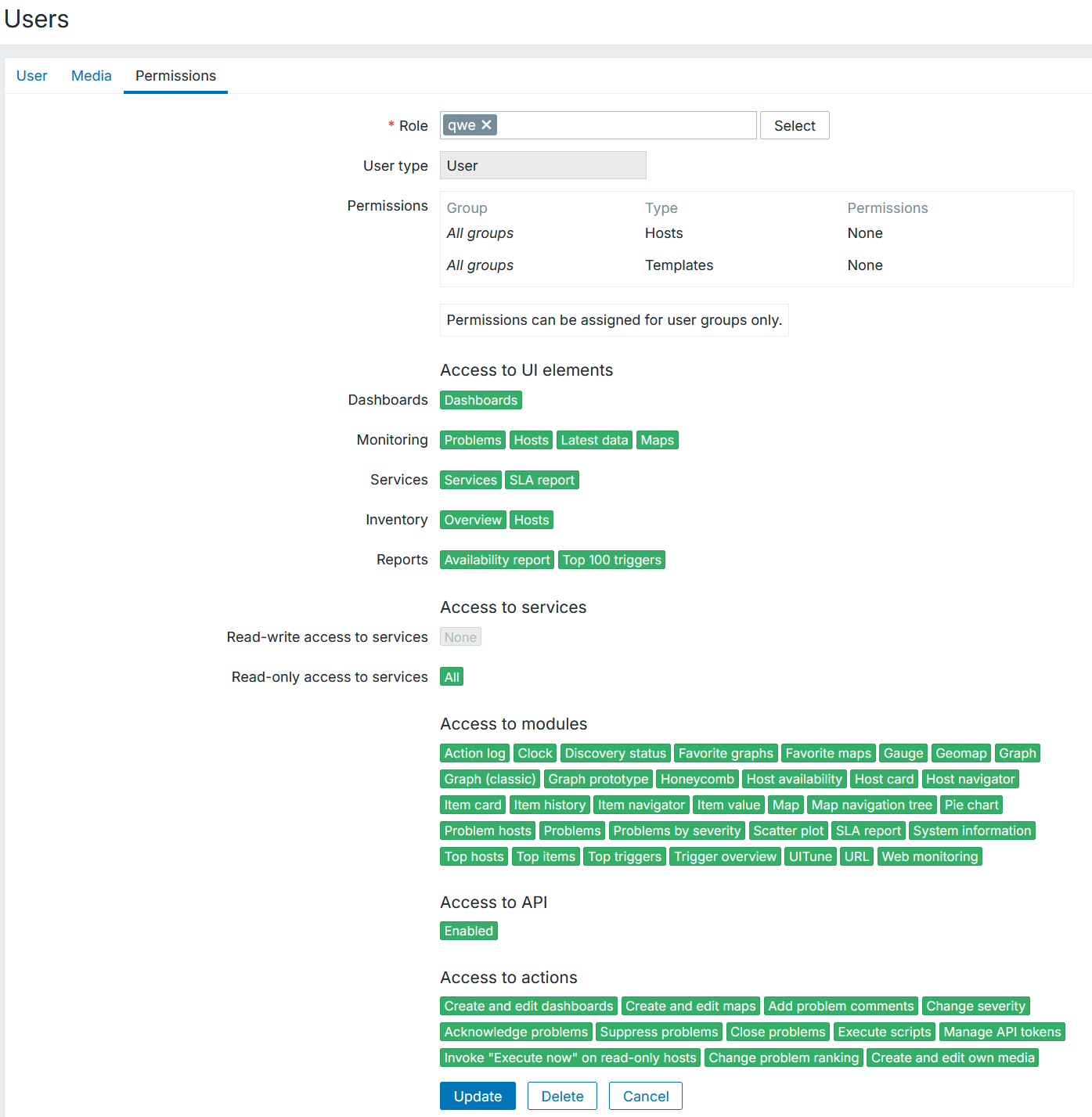Screen dimensions: 1092x1117
Task: Switch to the User tab
Action: click(x=32, y=76)
